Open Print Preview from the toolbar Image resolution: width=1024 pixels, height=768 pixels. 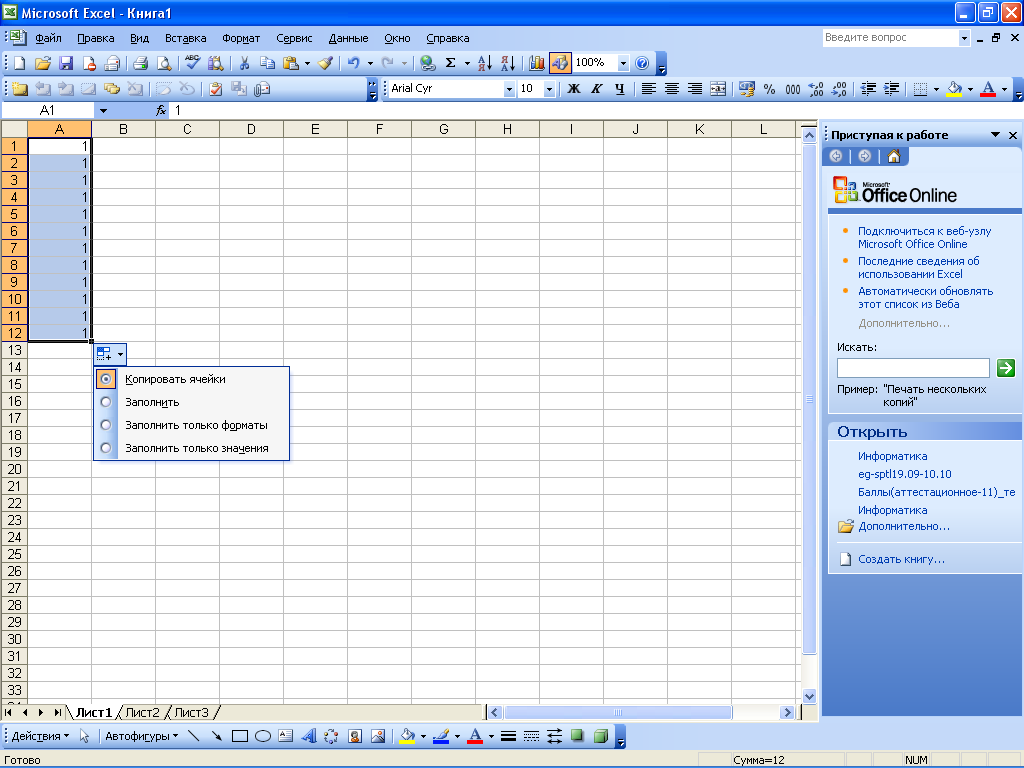164,63
